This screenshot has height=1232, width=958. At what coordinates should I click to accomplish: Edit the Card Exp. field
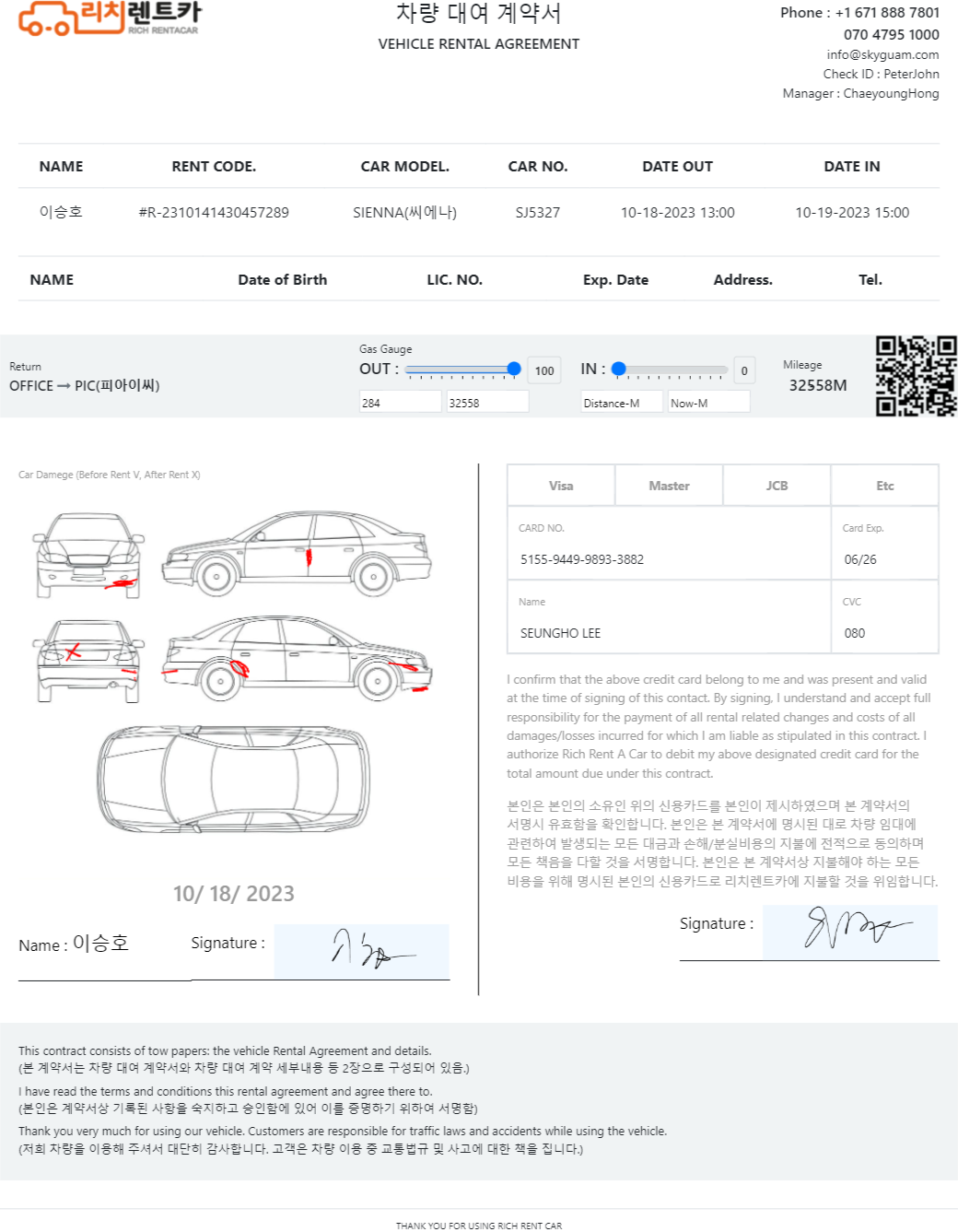pyautogui.click(x=883, y=559)
